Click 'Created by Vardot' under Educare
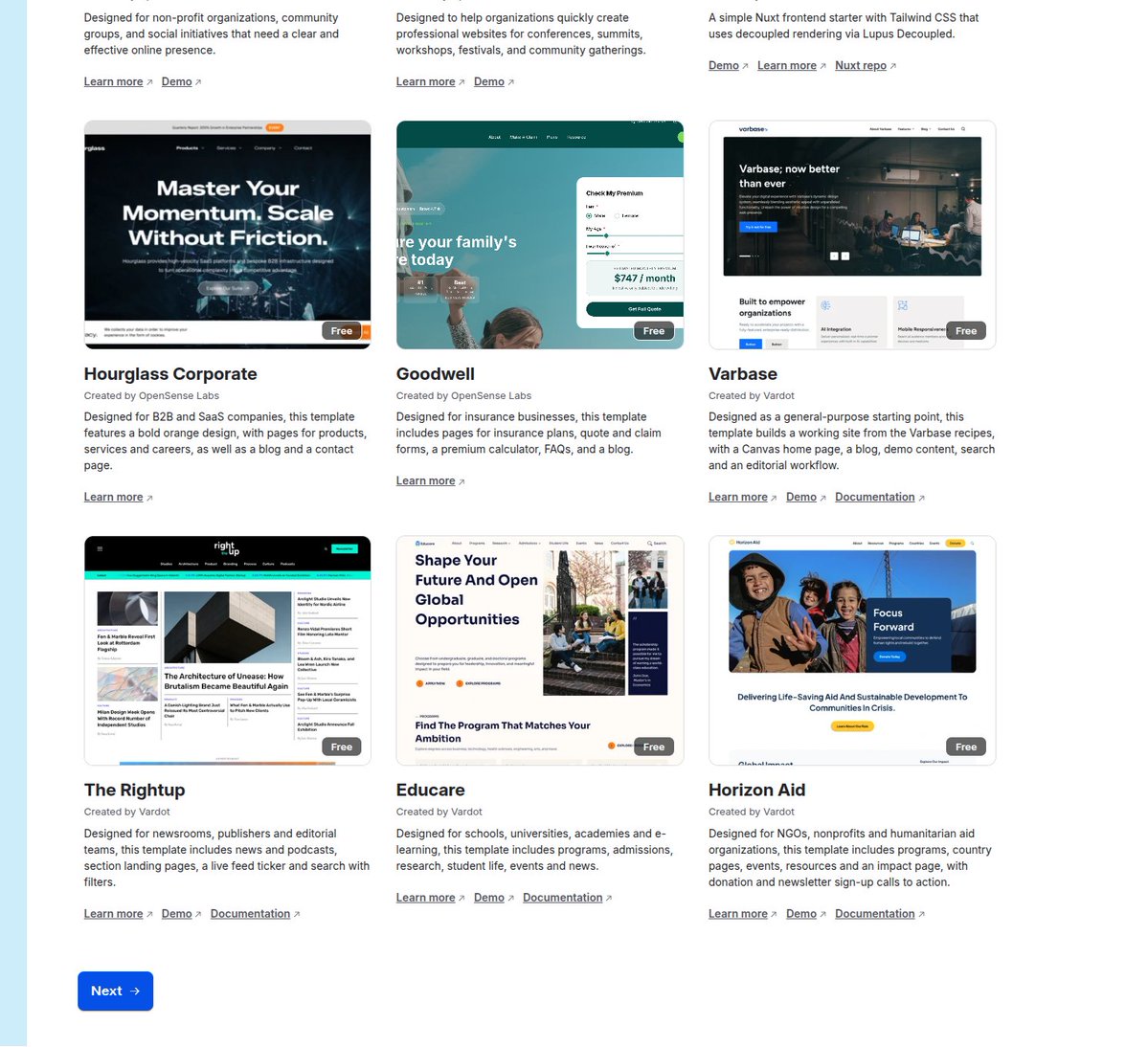1148x1047 pixels. coord(439,813)
